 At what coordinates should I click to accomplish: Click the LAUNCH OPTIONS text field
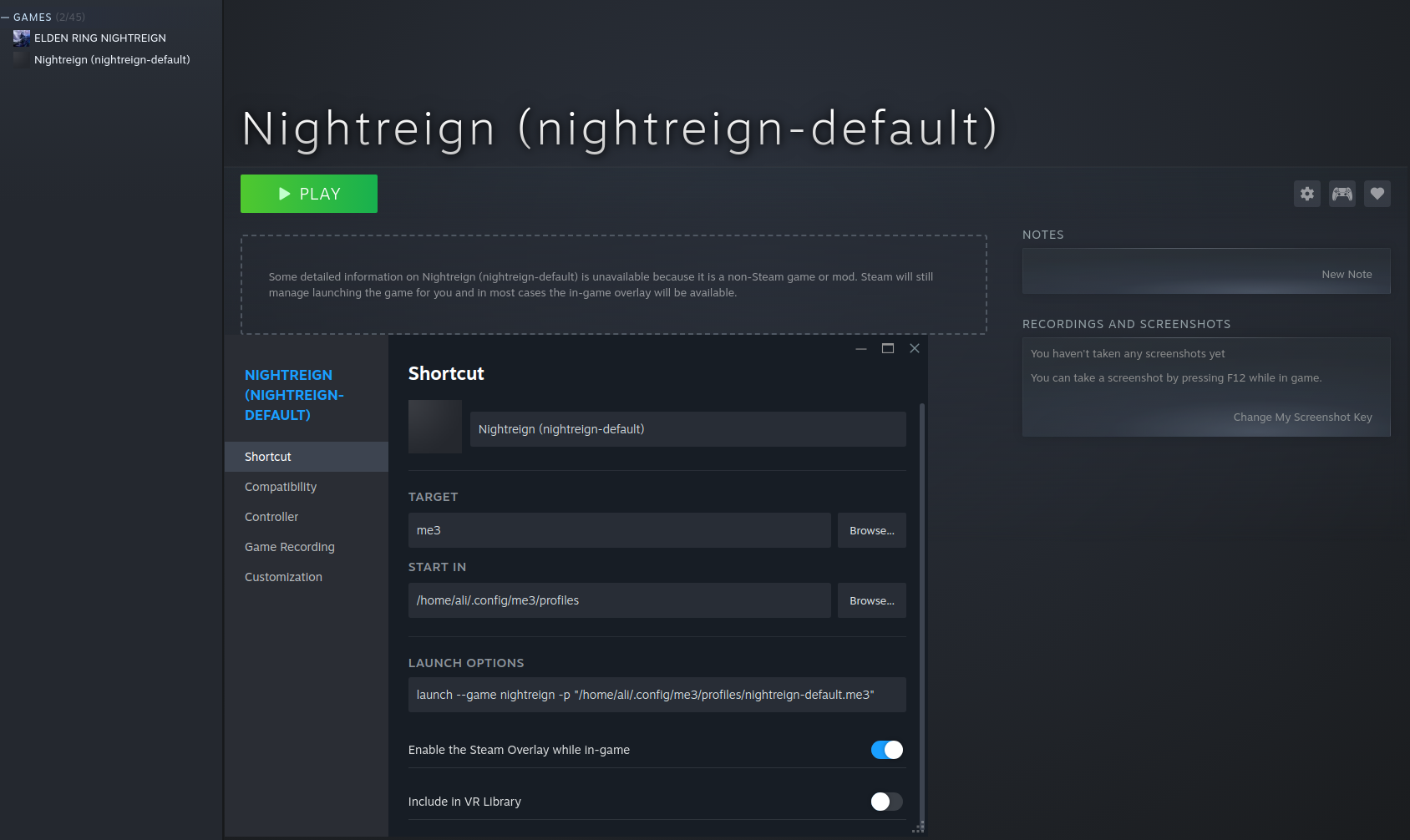pyautogui.click(x=657, y=695)
